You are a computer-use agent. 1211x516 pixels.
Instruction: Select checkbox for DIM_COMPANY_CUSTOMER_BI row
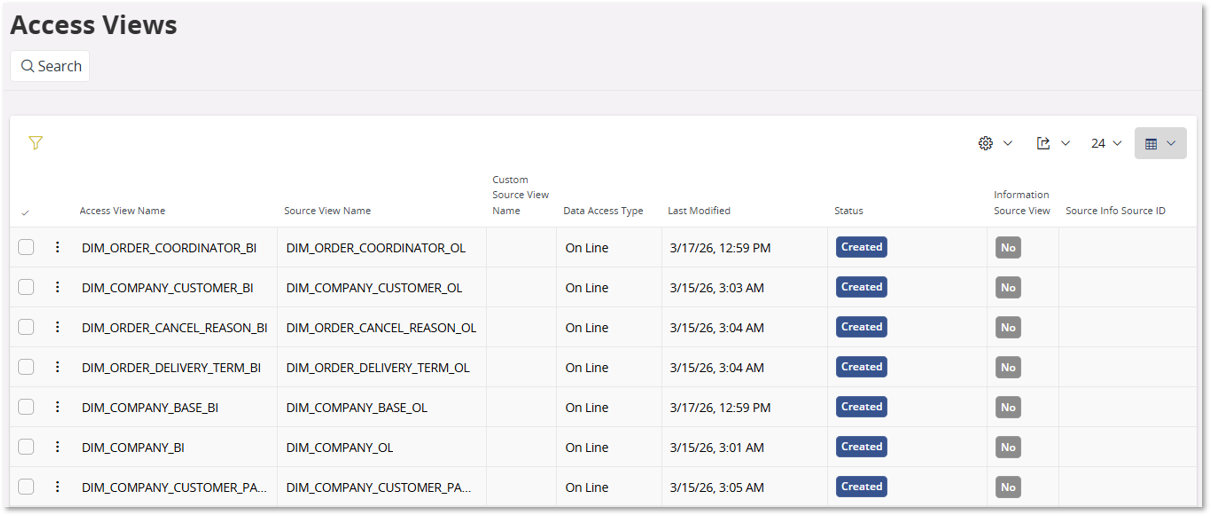(26, 287)
